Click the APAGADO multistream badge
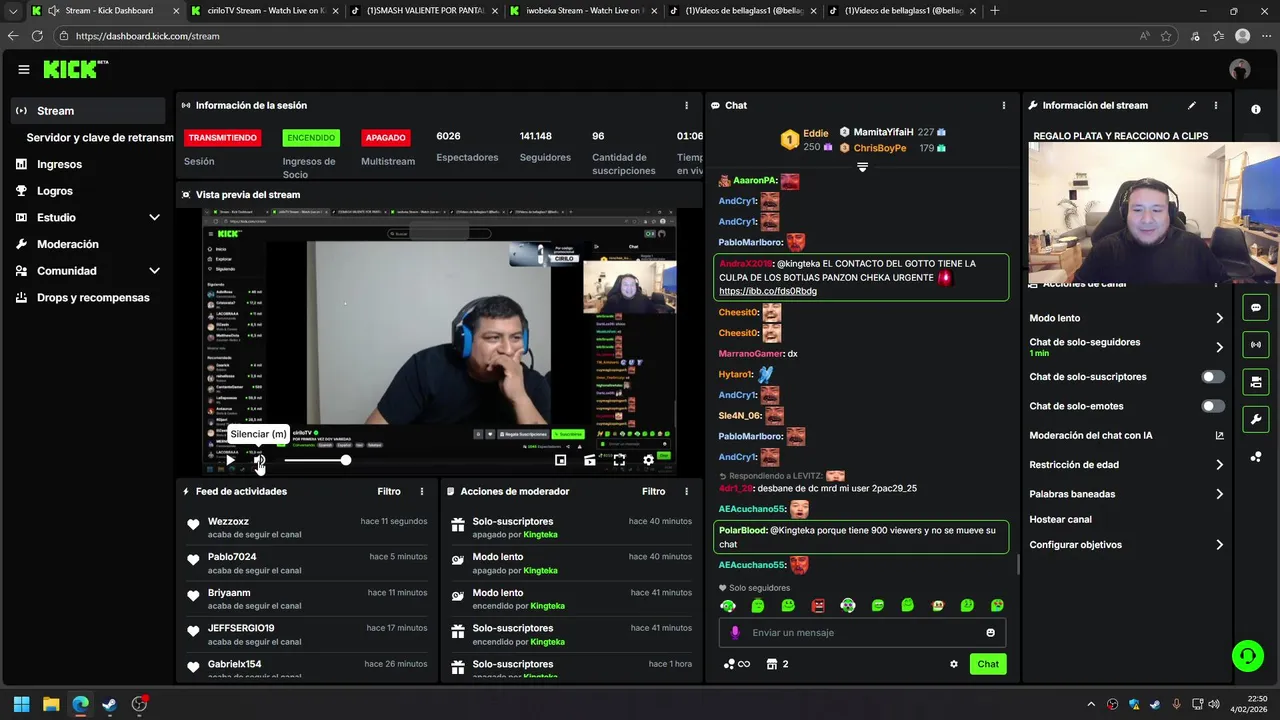Image resolution: width=1280 pixels, height=720 pixels. tap(385, 138)
